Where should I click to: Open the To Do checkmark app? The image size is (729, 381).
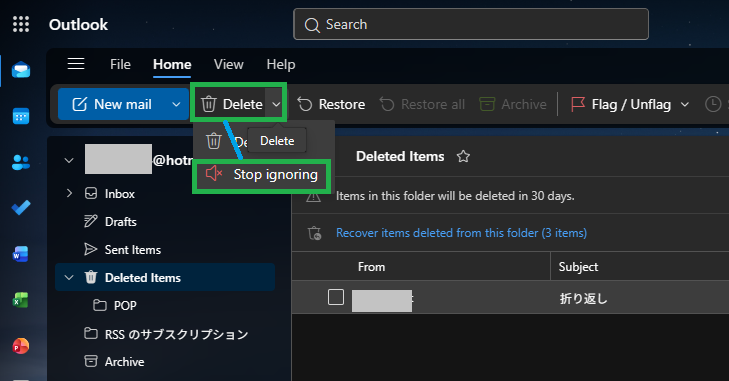click(21, 207)
